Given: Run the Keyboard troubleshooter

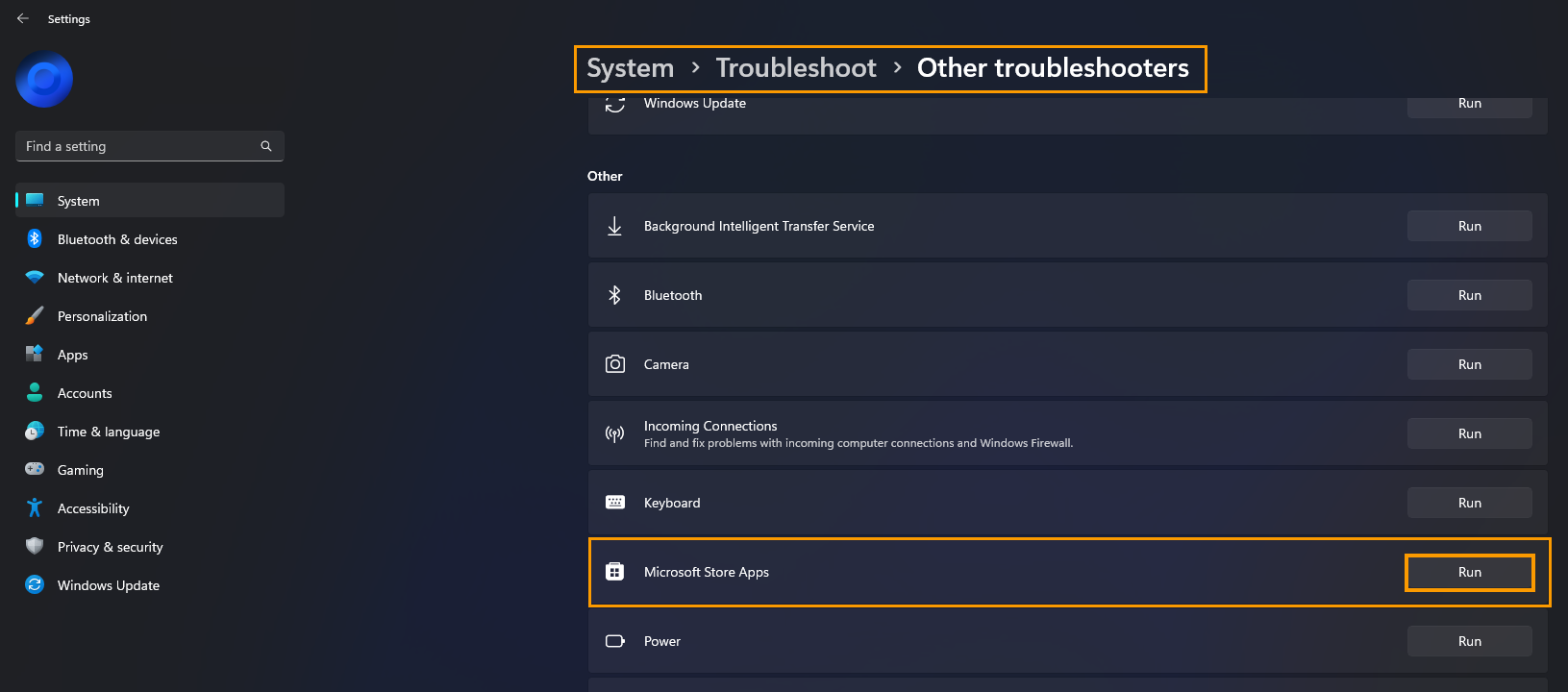Looking at the screenshot, I should pyautogui.click(x=1470, y=503).
